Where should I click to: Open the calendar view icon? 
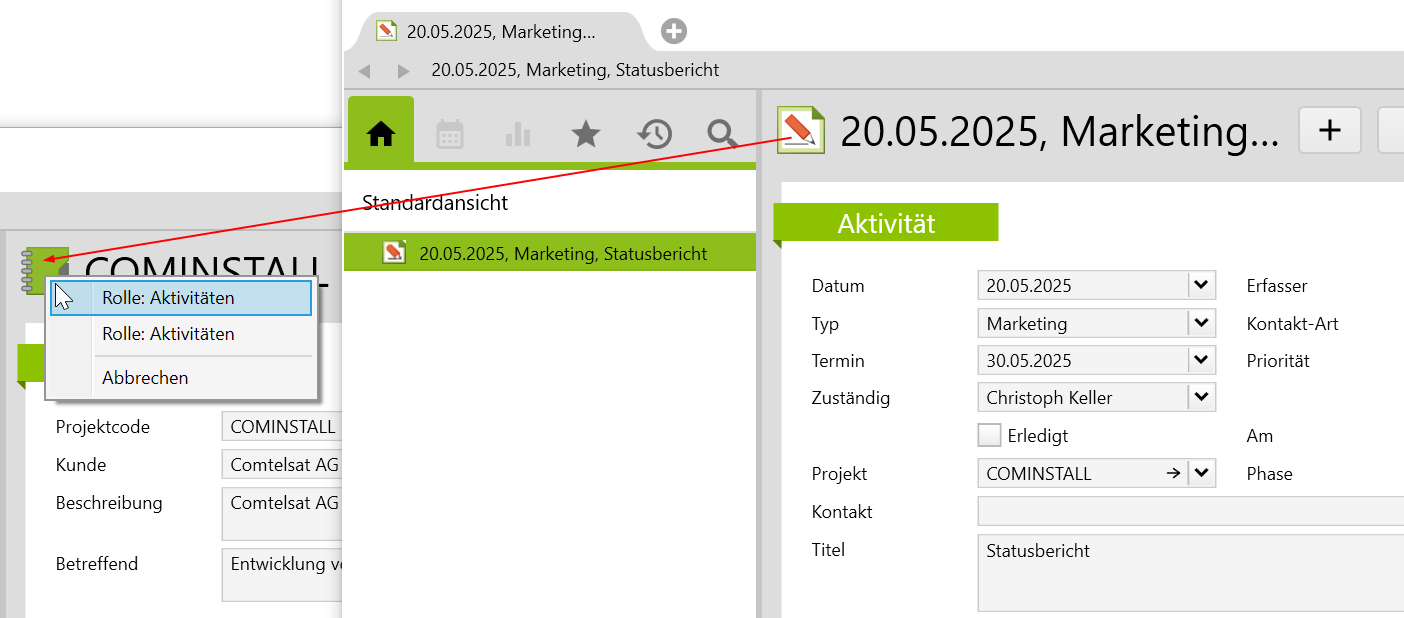[x=450, y=133]
